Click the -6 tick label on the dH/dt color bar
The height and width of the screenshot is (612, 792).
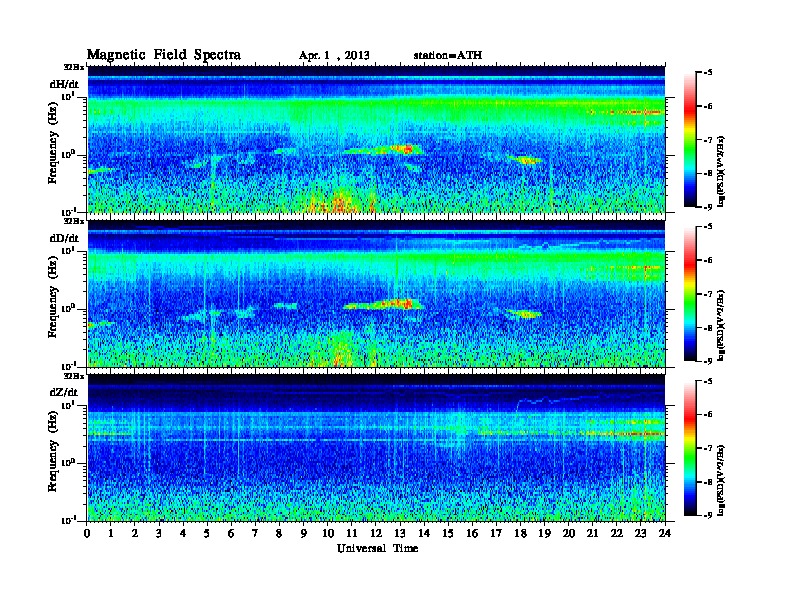[707, 106]
